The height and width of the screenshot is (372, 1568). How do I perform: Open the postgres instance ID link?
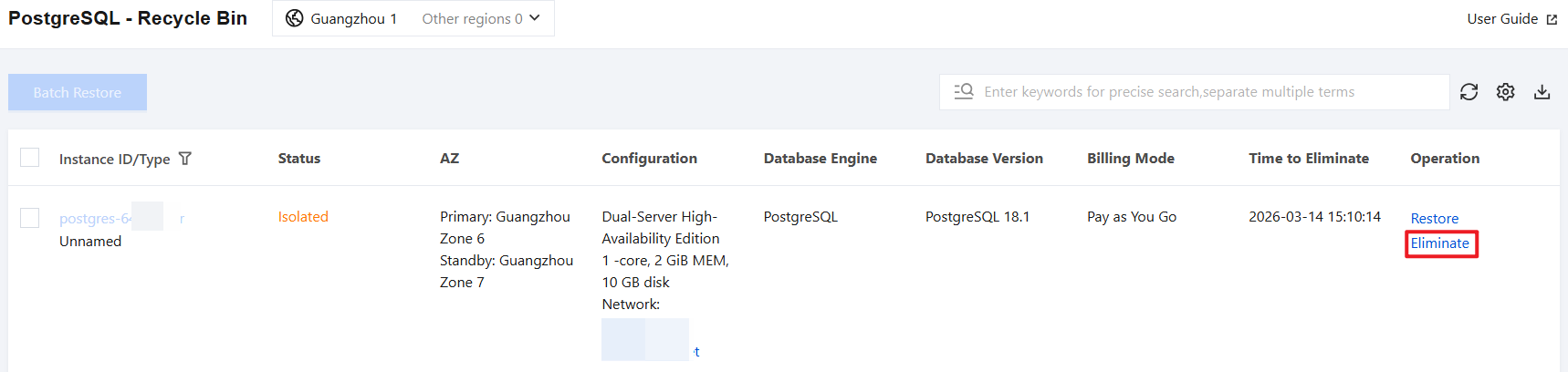95,219
